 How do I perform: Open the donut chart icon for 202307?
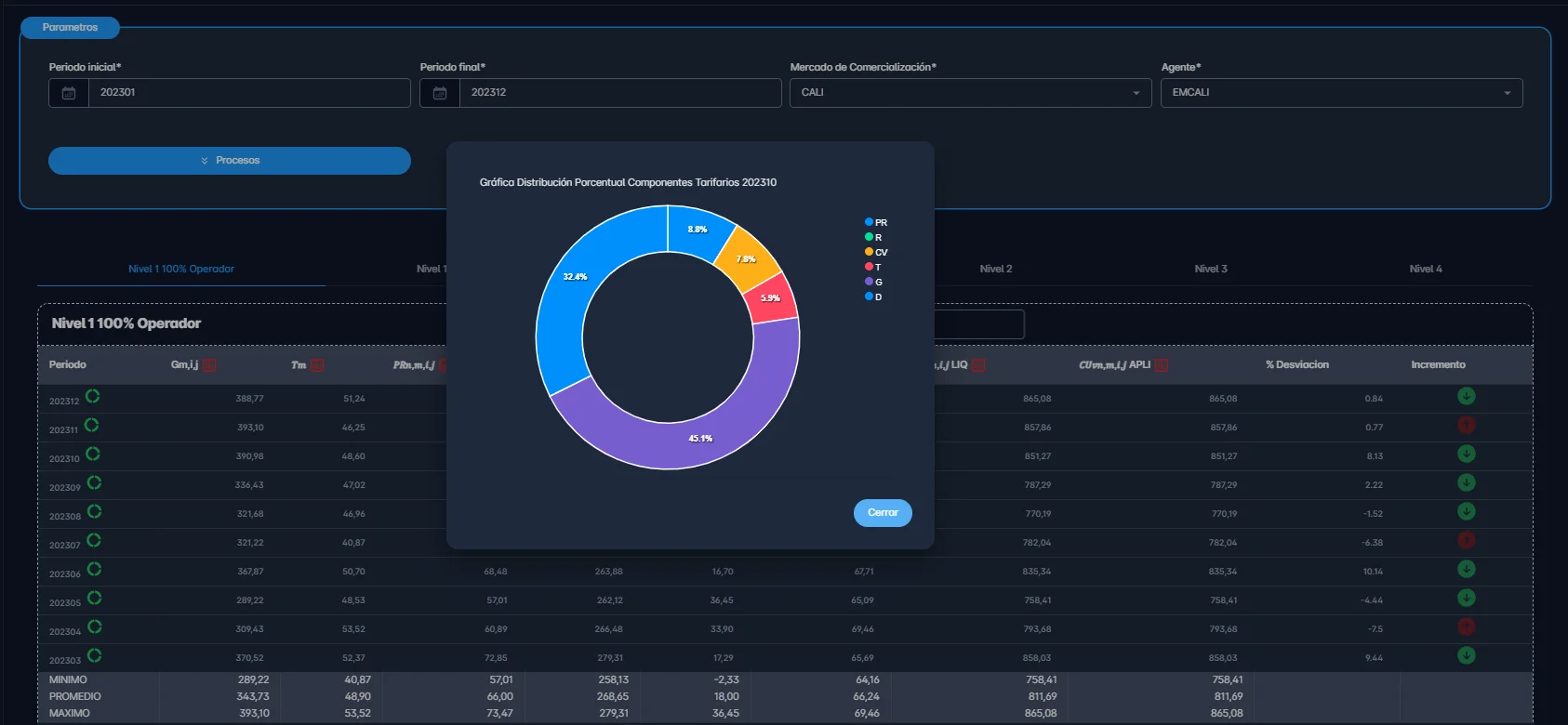coord(94,541)
